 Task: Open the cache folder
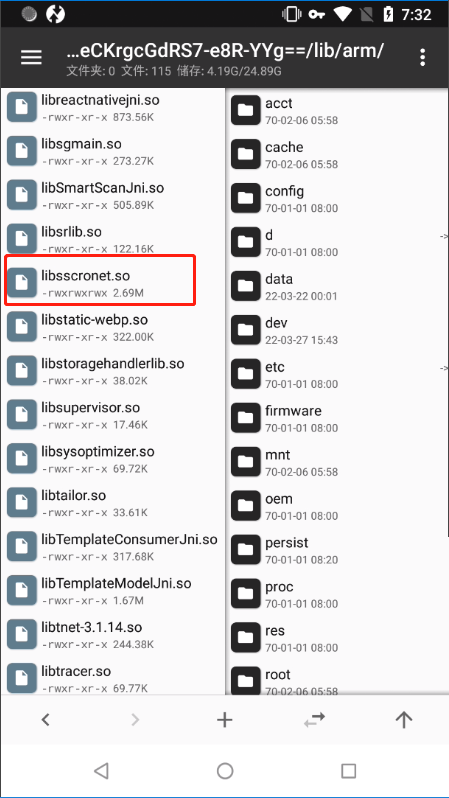pos(337,155)
